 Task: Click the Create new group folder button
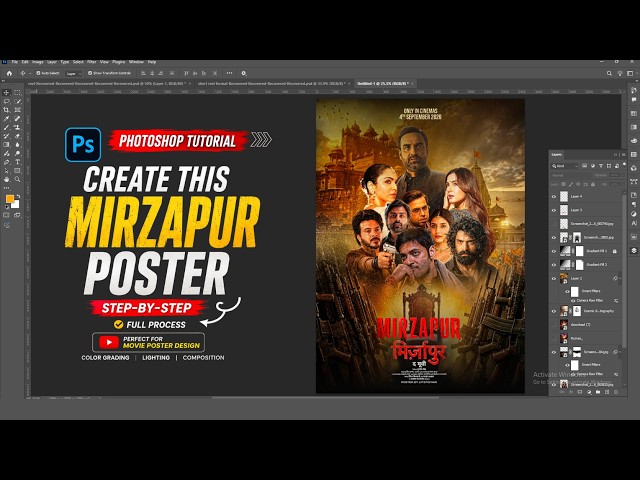(598, 392)
